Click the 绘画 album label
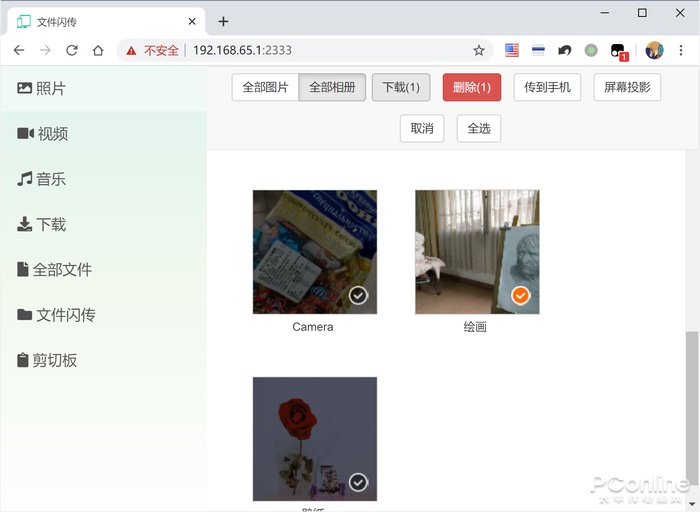The width and height of the screenshot is (700, 512). pos(475,327)
